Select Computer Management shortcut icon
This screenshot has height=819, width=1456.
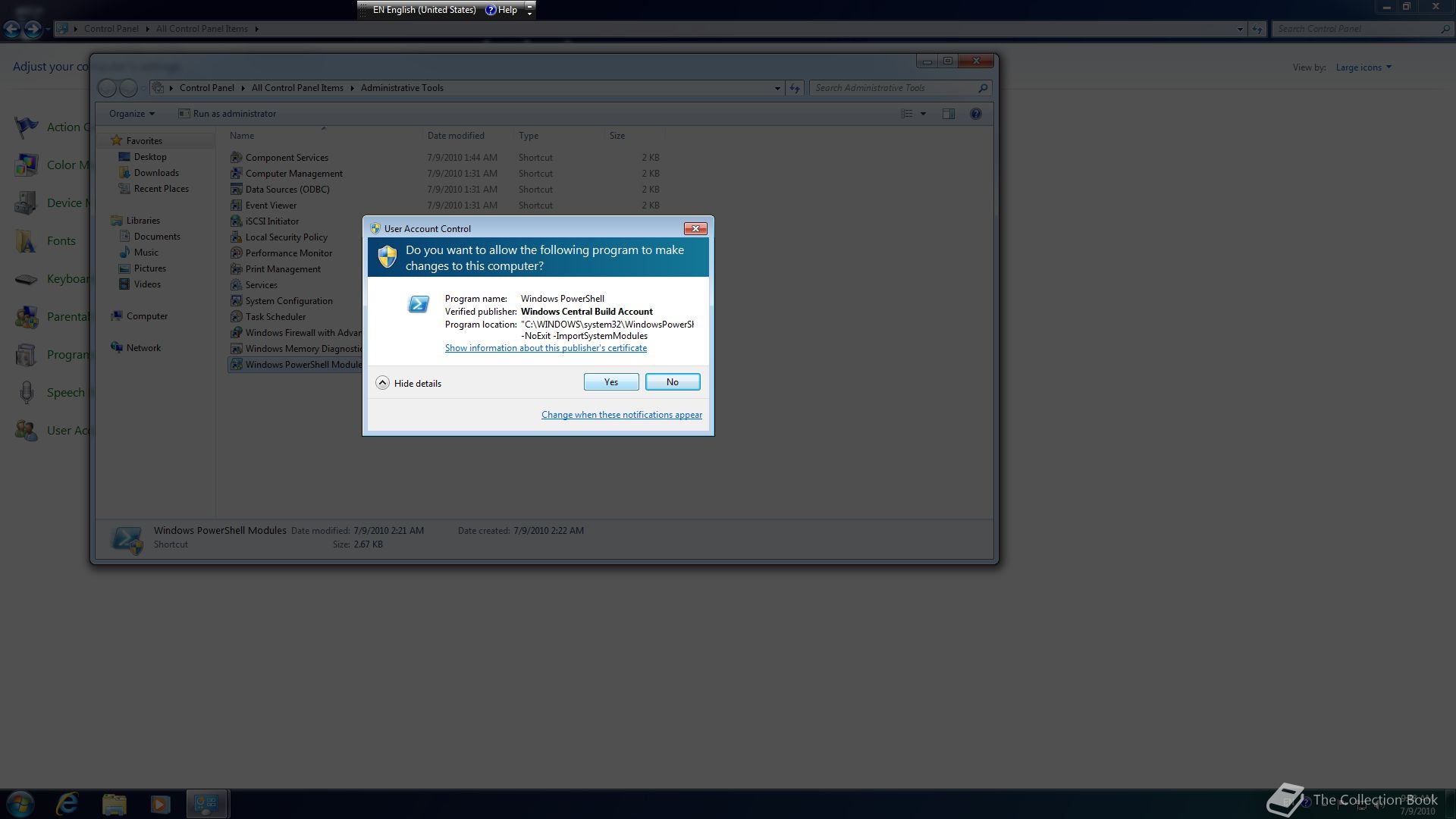(237, 174)
